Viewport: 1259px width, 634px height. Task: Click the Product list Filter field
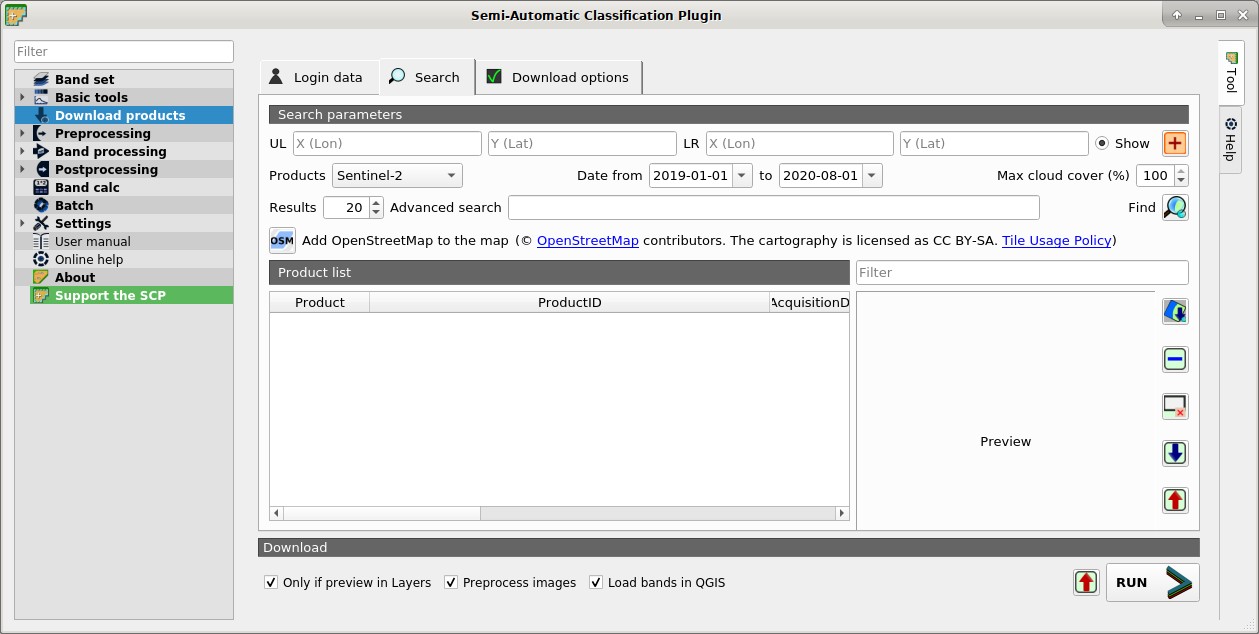[1022, 272]
